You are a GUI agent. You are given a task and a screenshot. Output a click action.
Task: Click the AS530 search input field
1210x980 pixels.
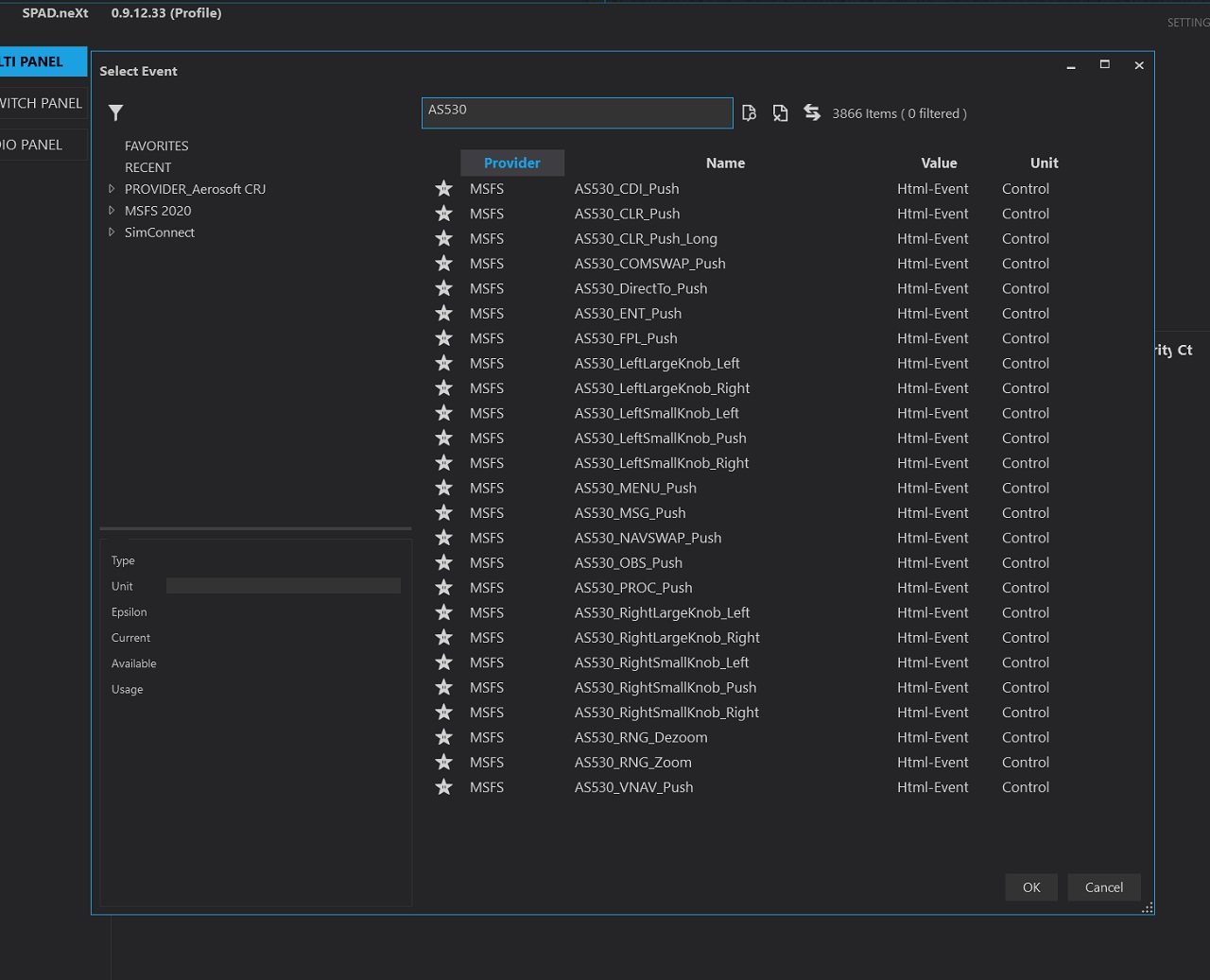[x=577, y=113]
